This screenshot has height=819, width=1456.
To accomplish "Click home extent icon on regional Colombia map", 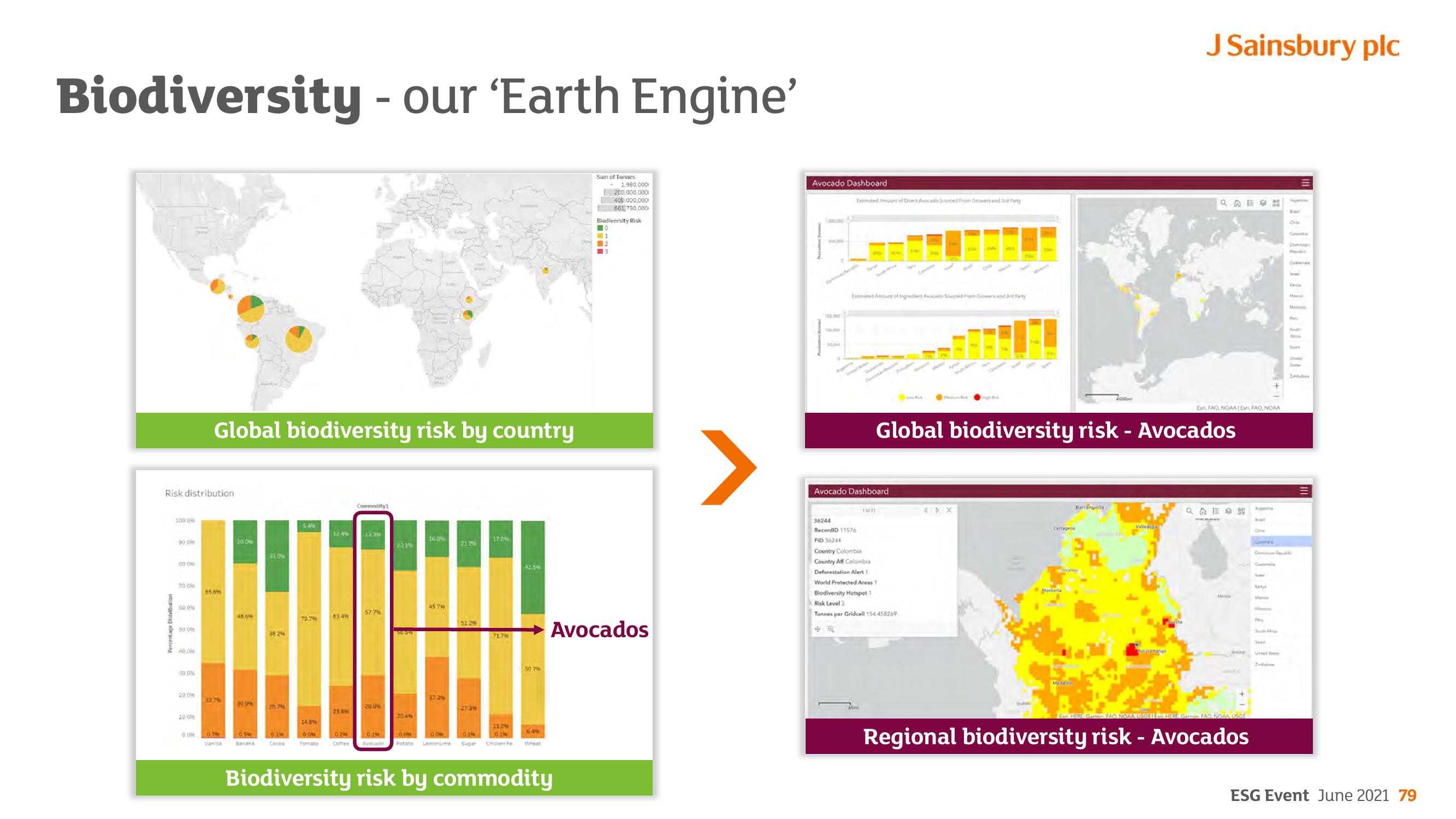I will 1203,511.
